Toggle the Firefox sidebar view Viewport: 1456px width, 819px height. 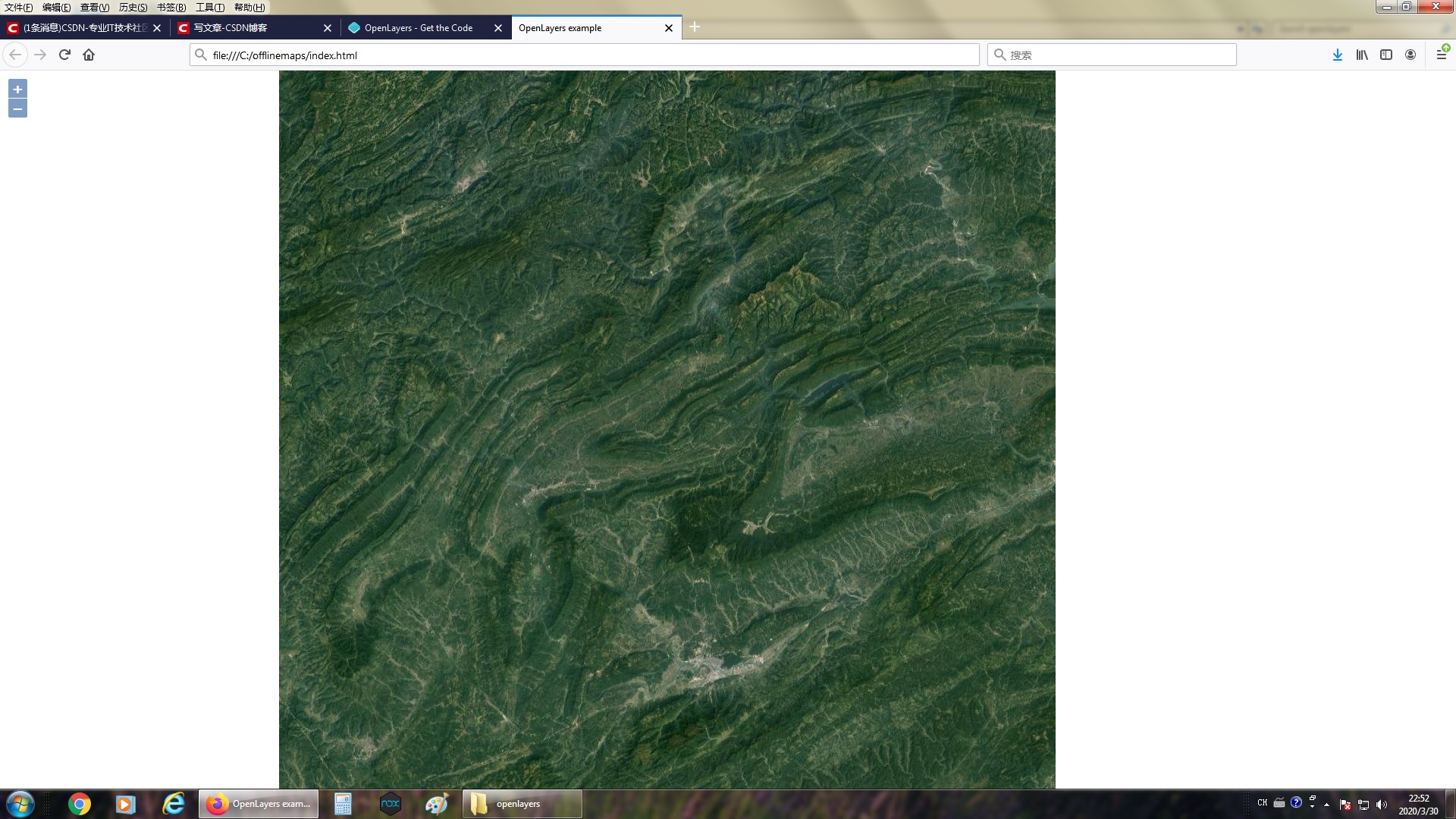pyautogui.click(x=1386, y=55)
